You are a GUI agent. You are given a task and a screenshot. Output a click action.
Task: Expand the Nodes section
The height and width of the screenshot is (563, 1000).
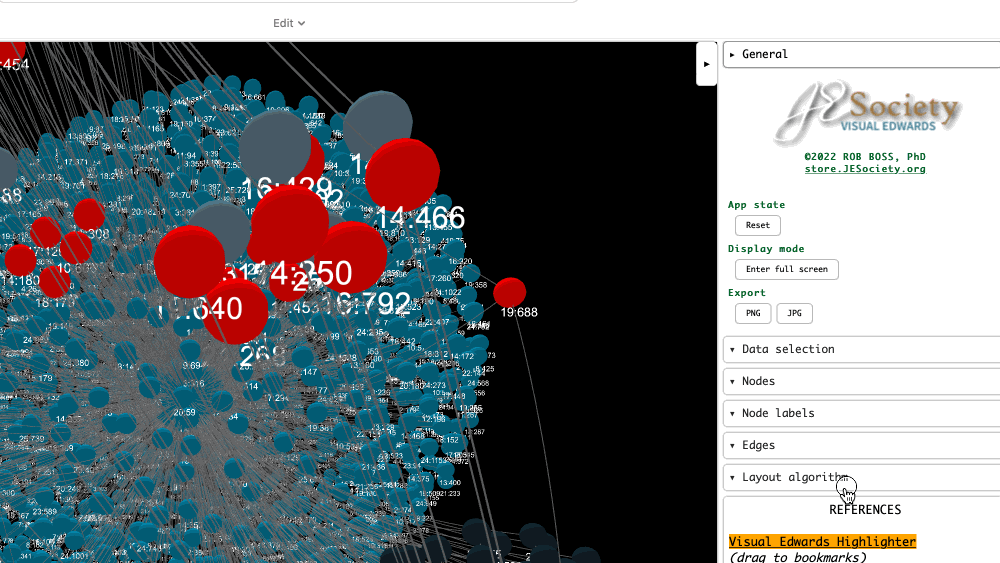pyautogui.click(x=861, y=381)
